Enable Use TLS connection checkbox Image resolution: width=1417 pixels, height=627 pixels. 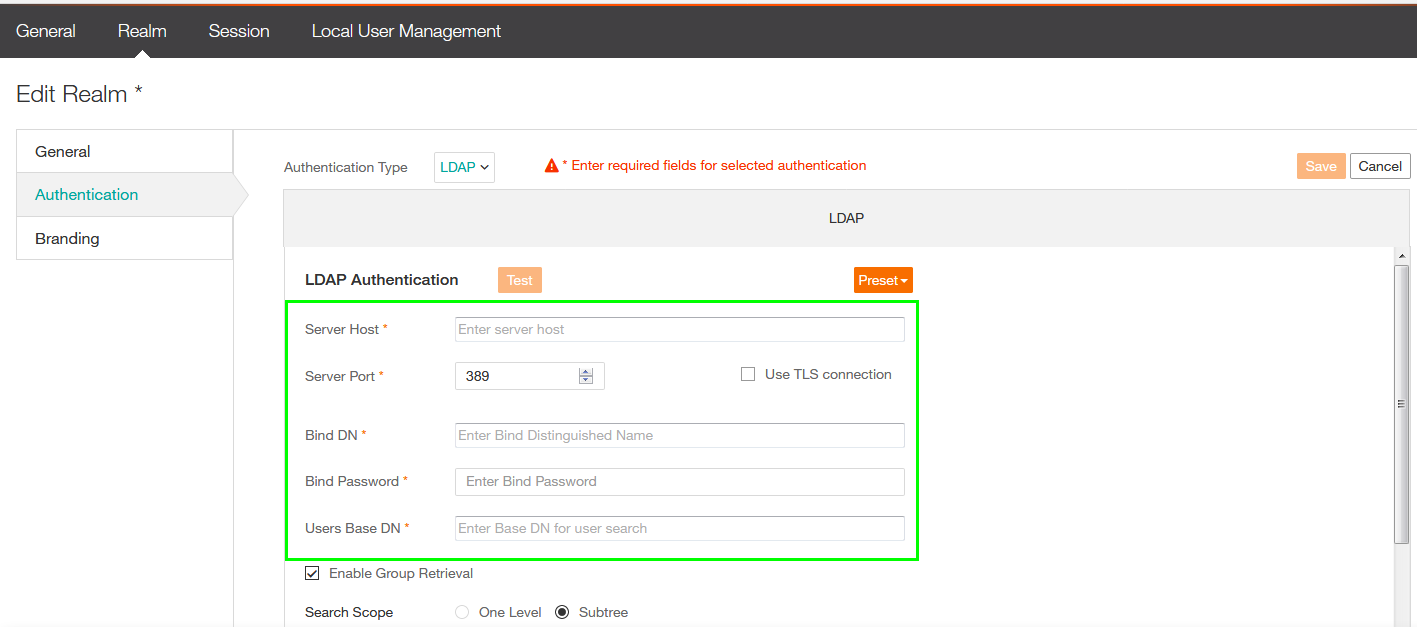click(x=748, y=374)
